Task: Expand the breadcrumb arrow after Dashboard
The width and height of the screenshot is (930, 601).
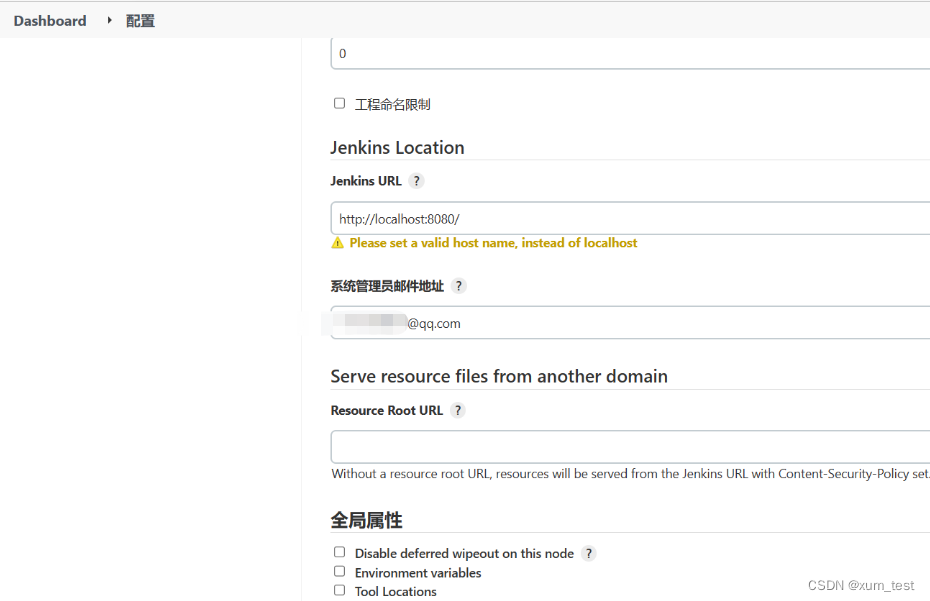Action: click(109, 20)
